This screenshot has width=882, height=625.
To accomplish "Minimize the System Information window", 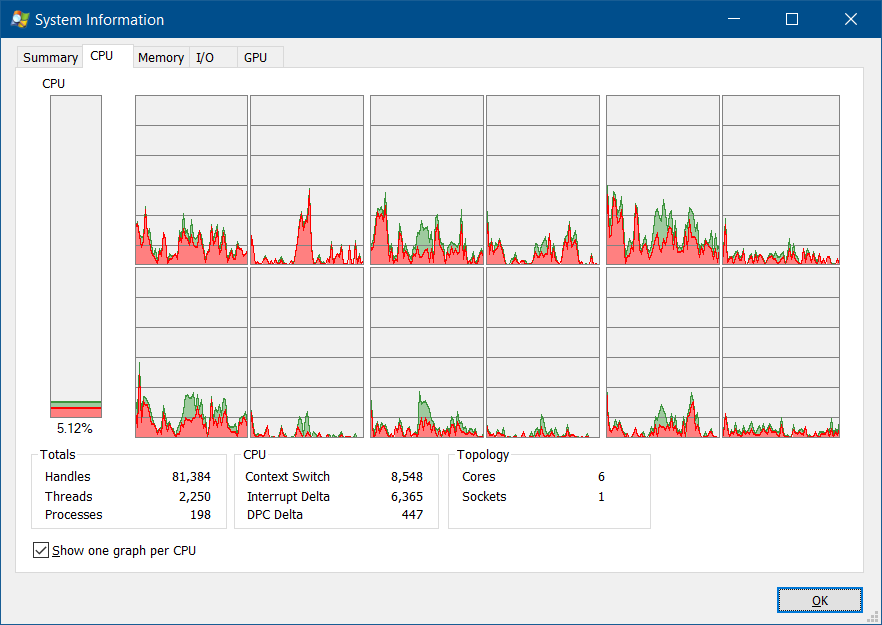I will (x=733, y=19).
